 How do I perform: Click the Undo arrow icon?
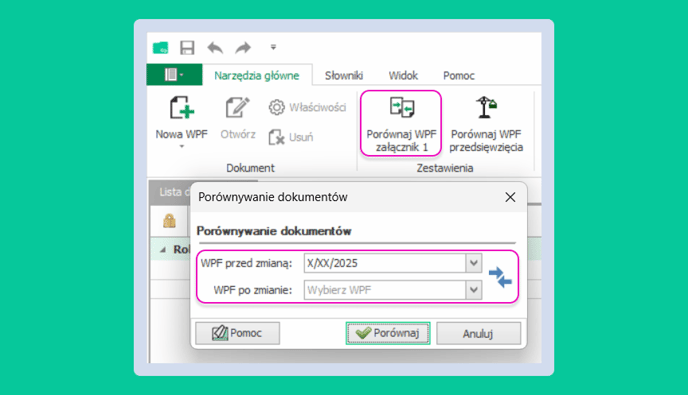[215, 47]
